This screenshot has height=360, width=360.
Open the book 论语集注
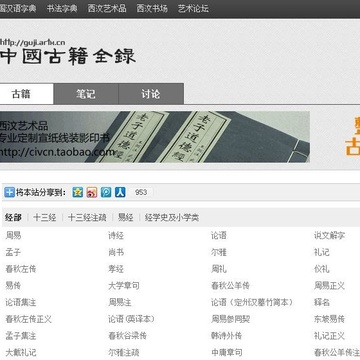21,302
